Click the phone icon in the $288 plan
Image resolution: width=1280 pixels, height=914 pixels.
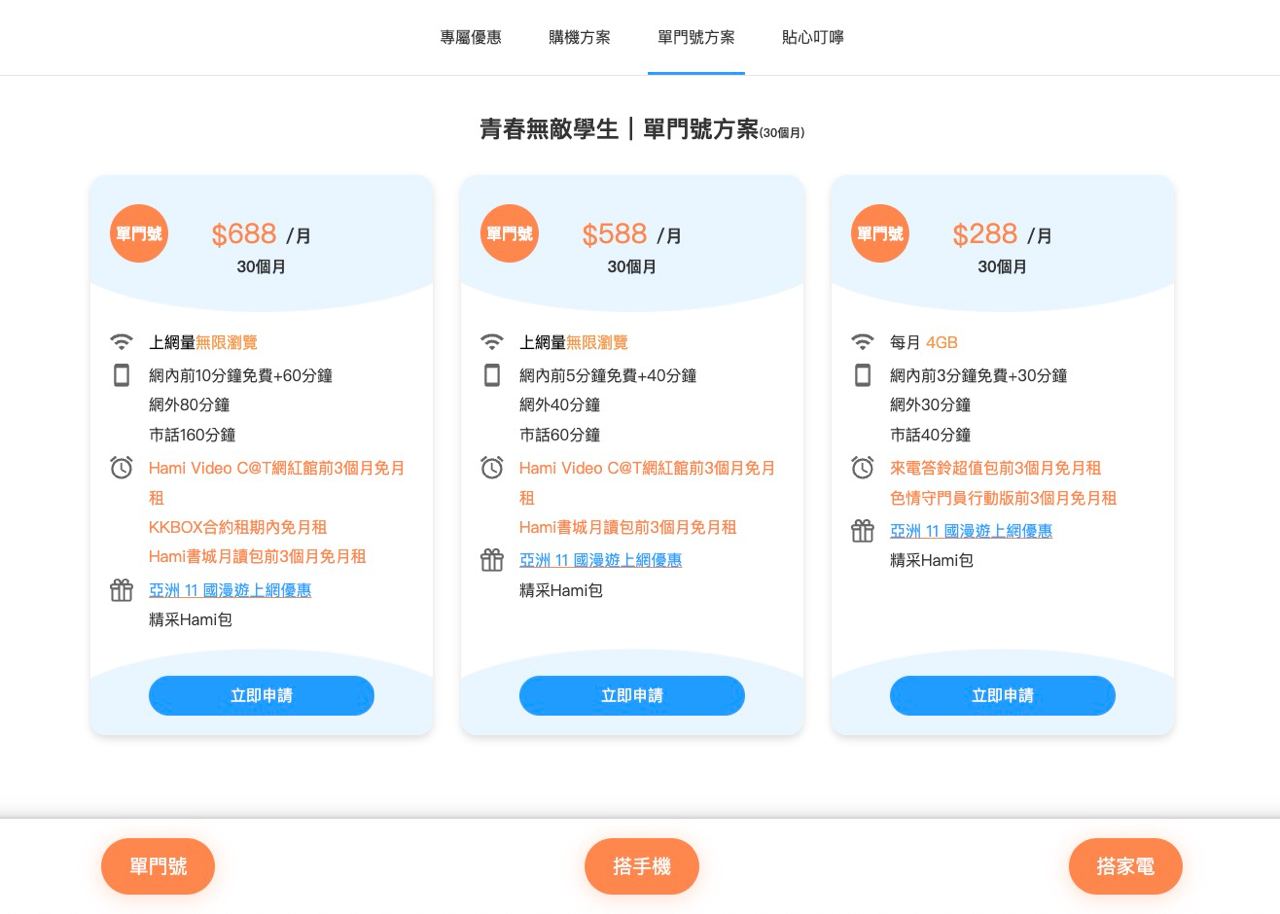(862, 375)
